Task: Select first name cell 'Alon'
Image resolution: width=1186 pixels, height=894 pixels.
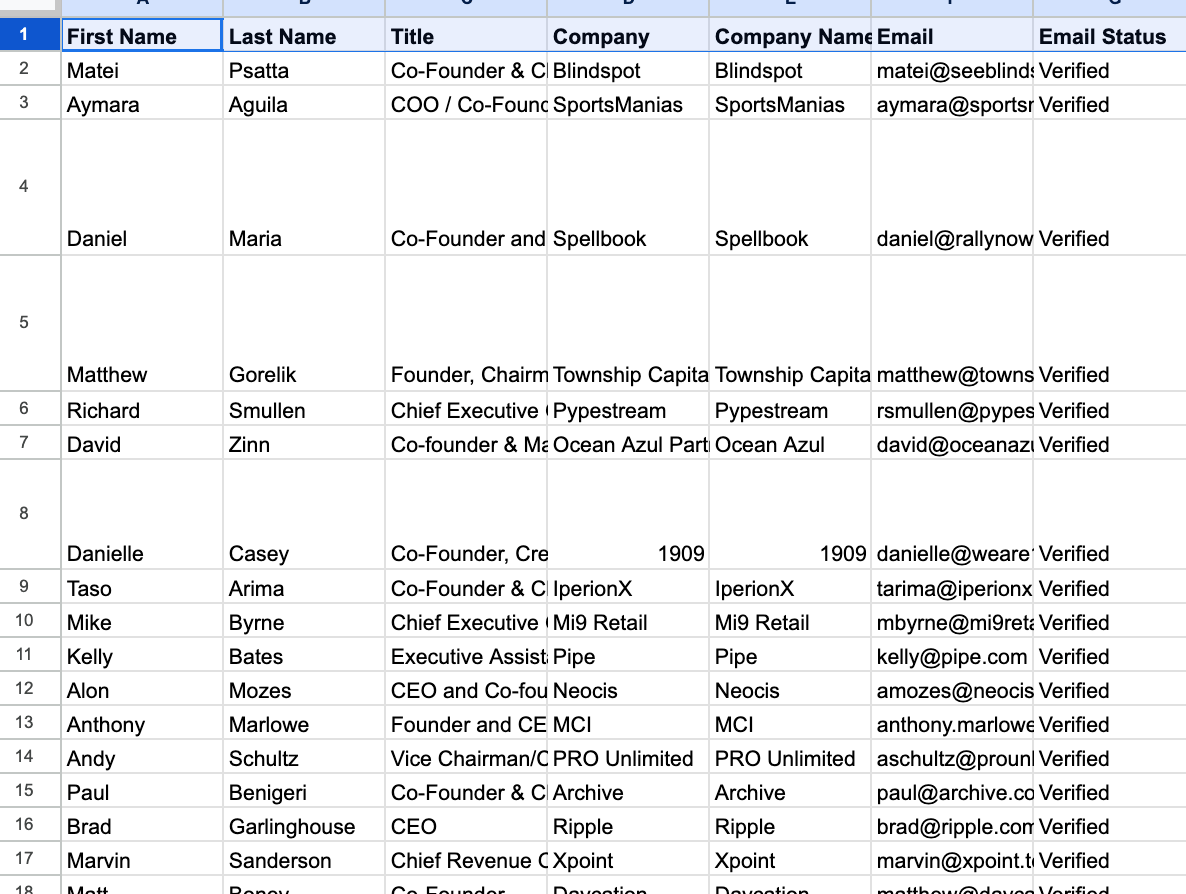Action: (x=142, y=689)
